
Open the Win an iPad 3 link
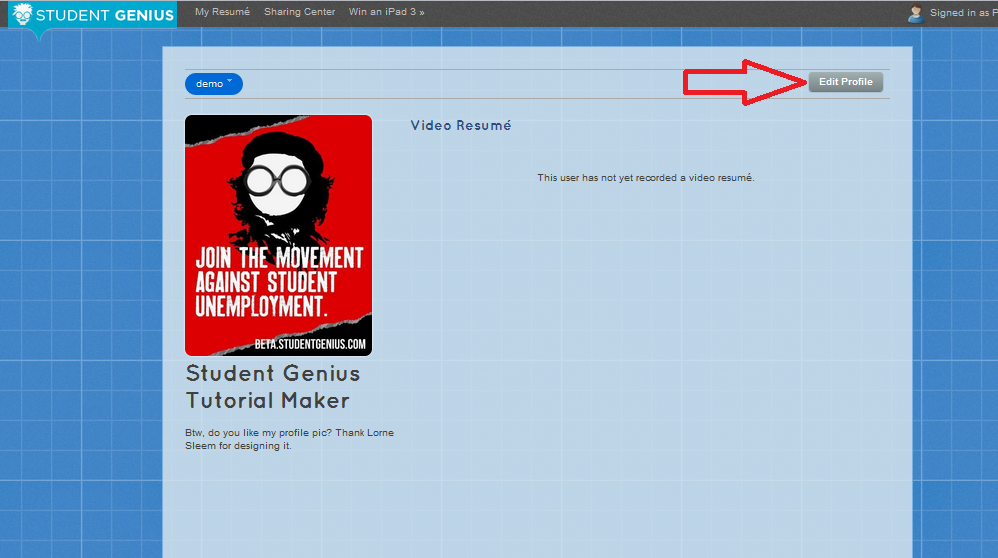(x=386, y=12)
